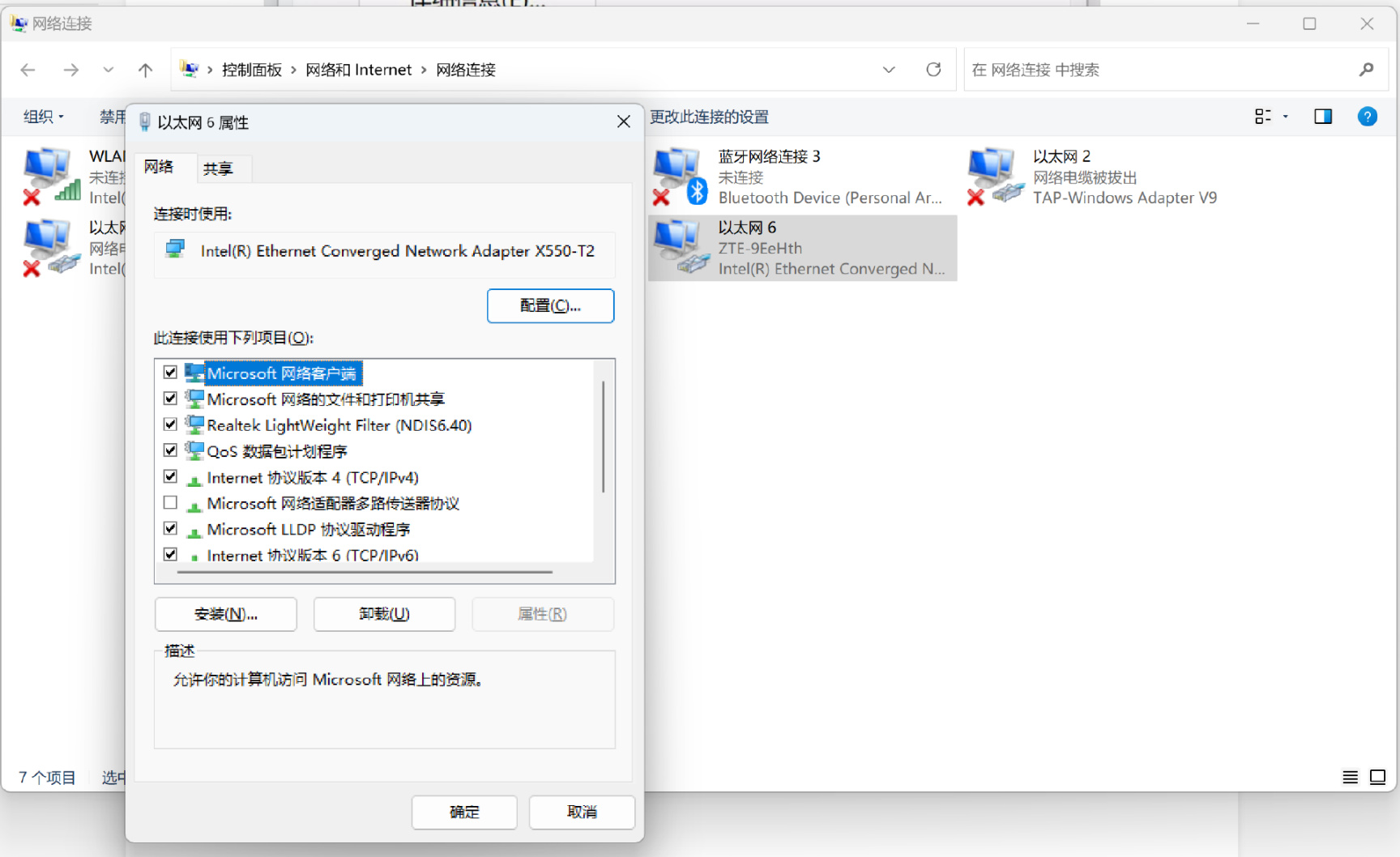Switch to large icons view in status bar
Image resolution: width=1400 pixels, height=857 pixels.
[1377, 777]
